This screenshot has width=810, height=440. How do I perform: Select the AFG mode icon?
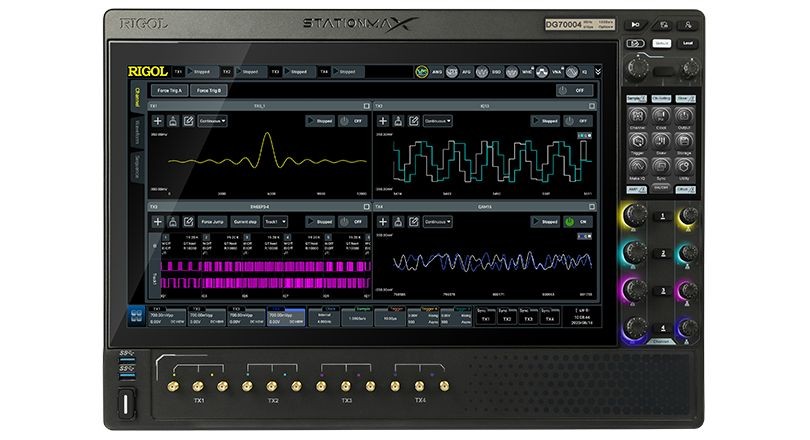tap(452, 72)
